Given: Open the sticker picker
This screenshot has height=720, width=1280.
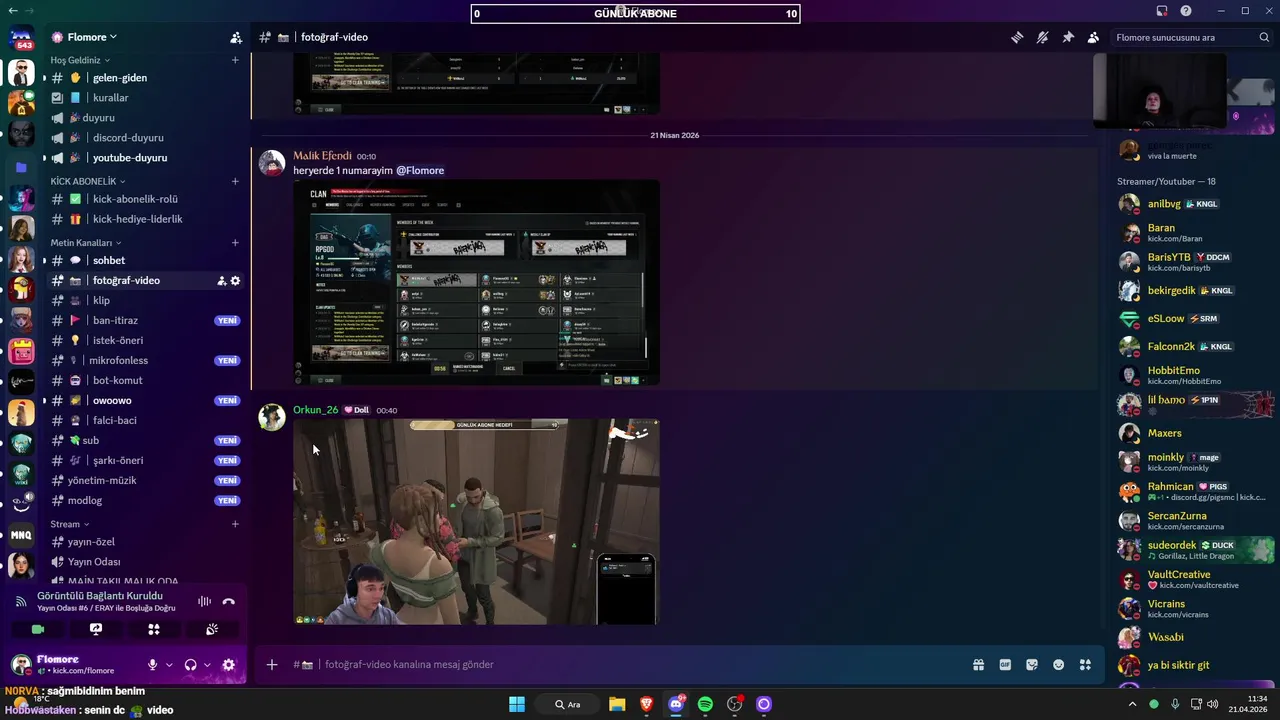Looking at the screenshot, I should (x=1032, y=665).
